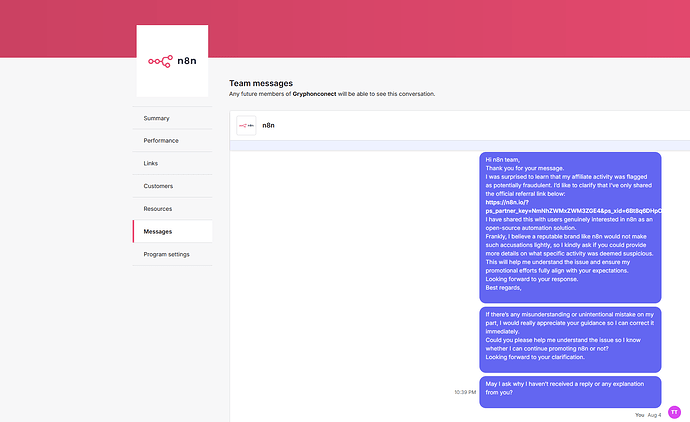Click the 10:39 PM timestamp
The width and height of the screenshot is (690, 422).
(465, 392)
